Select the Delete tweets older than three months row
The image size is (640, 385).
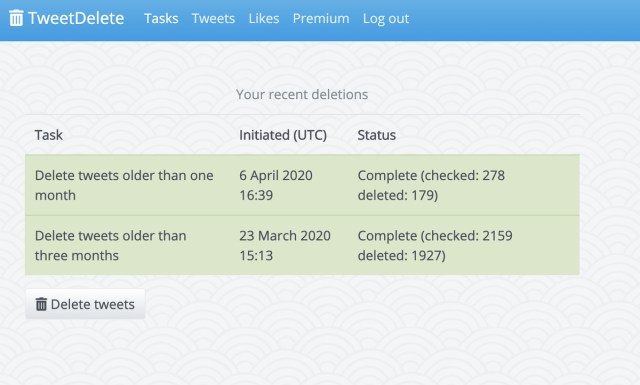(302, 245)
